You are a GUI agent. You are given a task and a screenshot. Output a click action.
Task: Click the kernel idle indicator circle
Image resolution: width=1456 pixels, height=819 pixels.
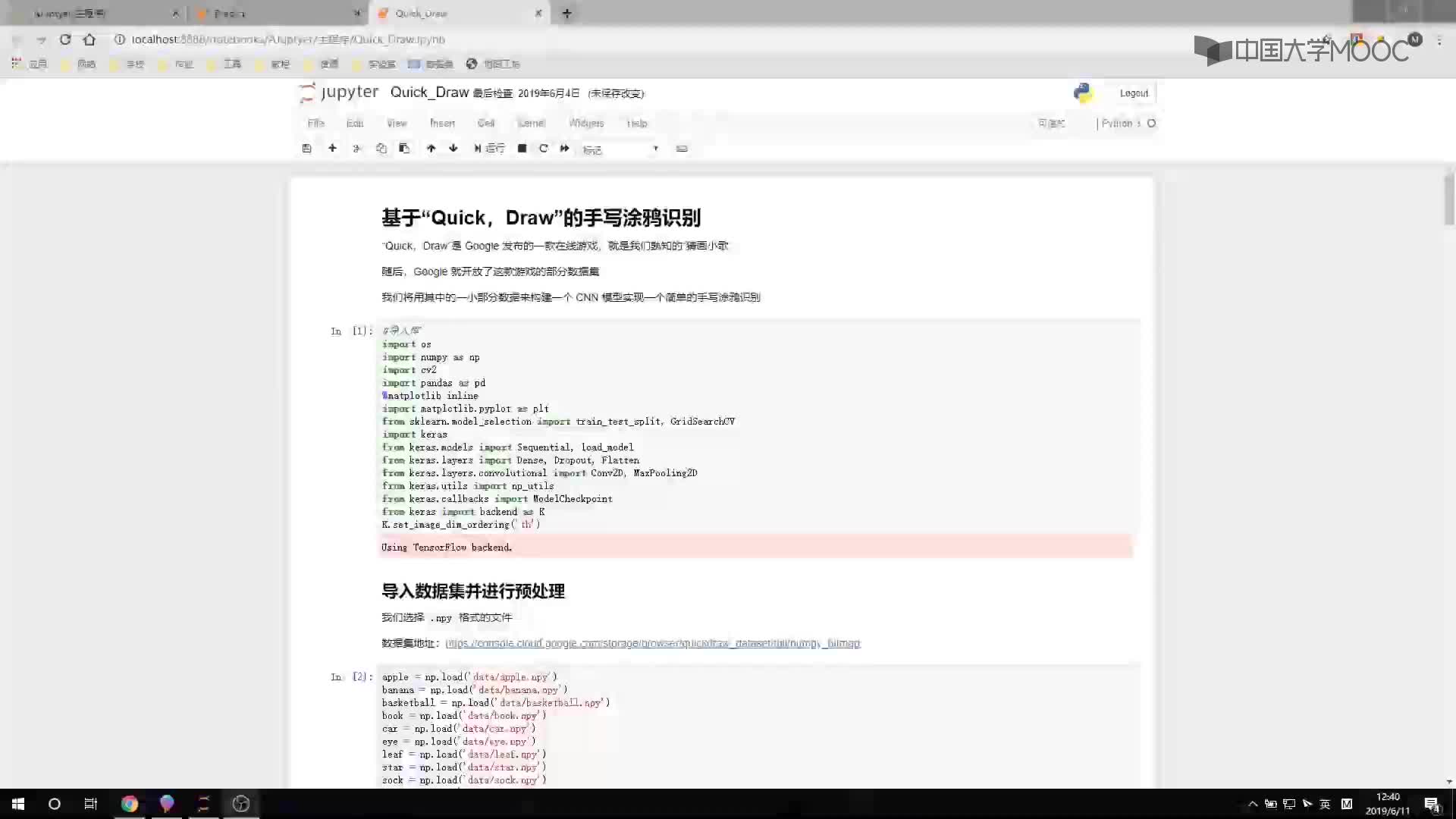[1151, 123]
